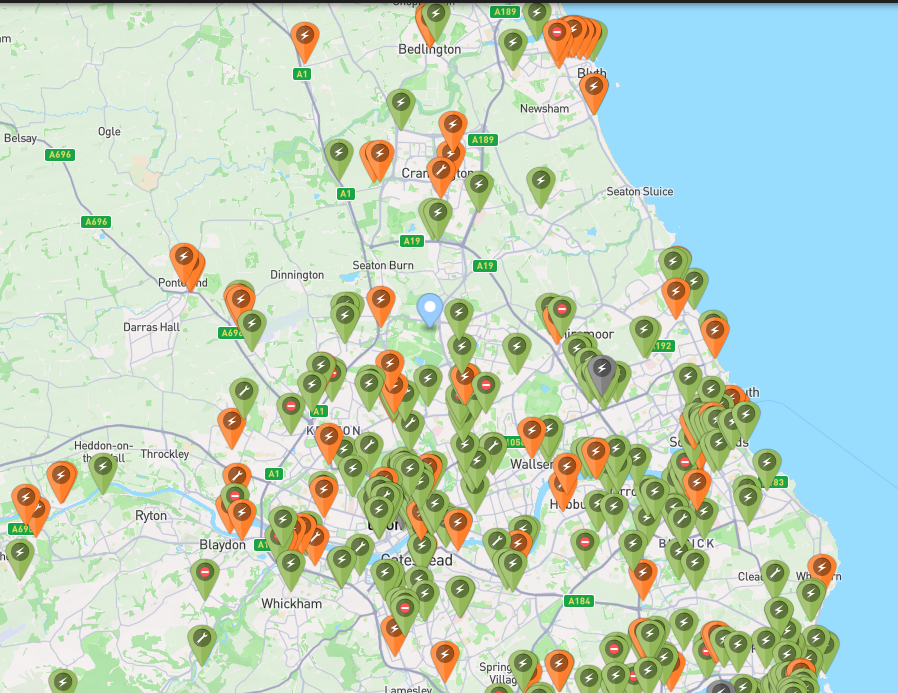Select the green no-entry pin left of the Kenton A1 shield

(291, 412)
